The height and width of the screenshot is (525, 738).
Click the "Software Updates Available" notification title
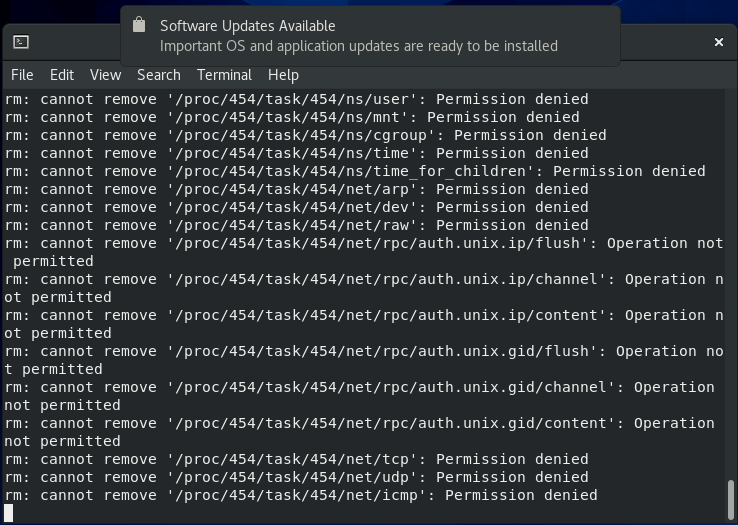[248, 26]
